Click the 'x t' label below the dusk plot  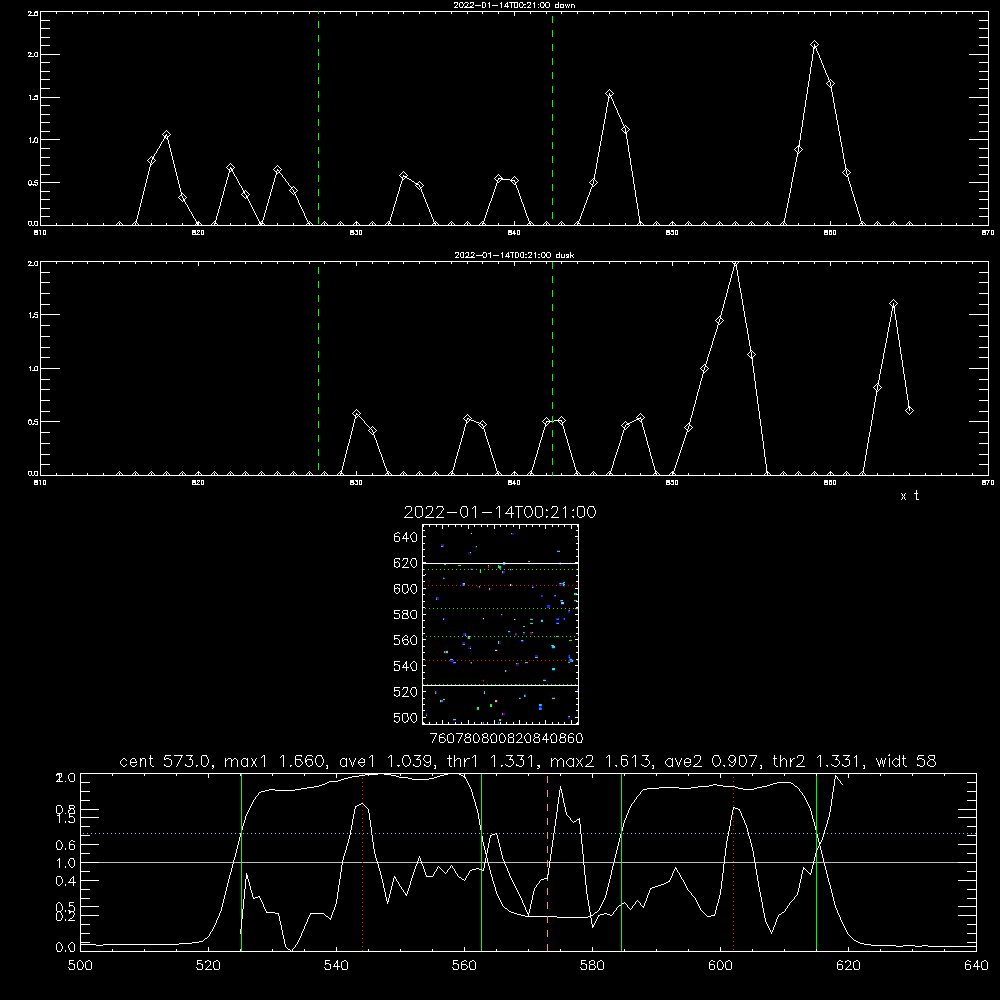click(x=910, y=496)
